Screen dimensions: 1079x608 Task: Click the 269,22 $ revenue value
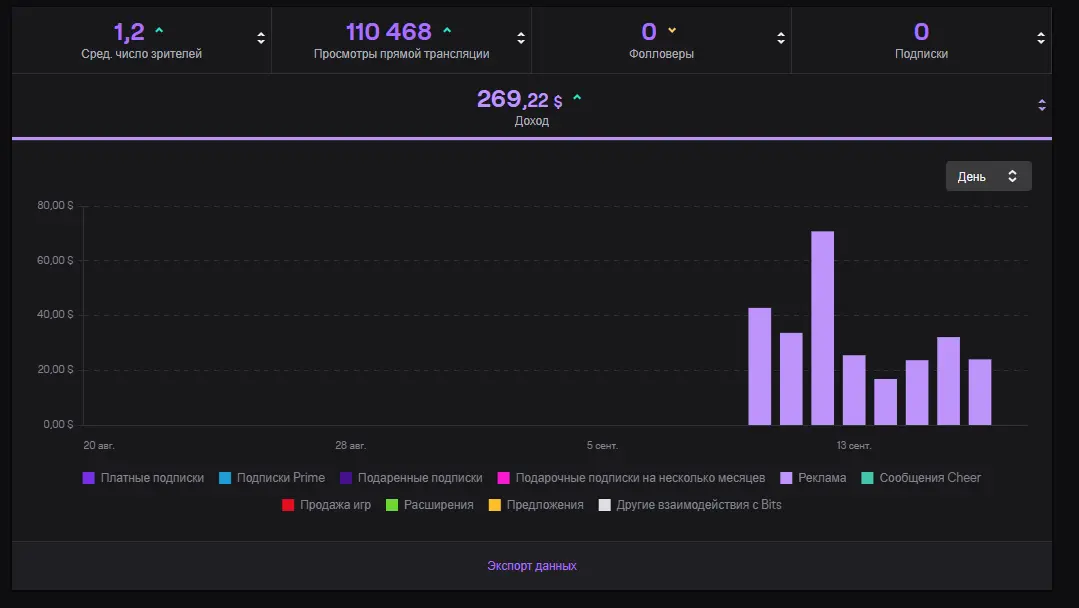point(520,100)
